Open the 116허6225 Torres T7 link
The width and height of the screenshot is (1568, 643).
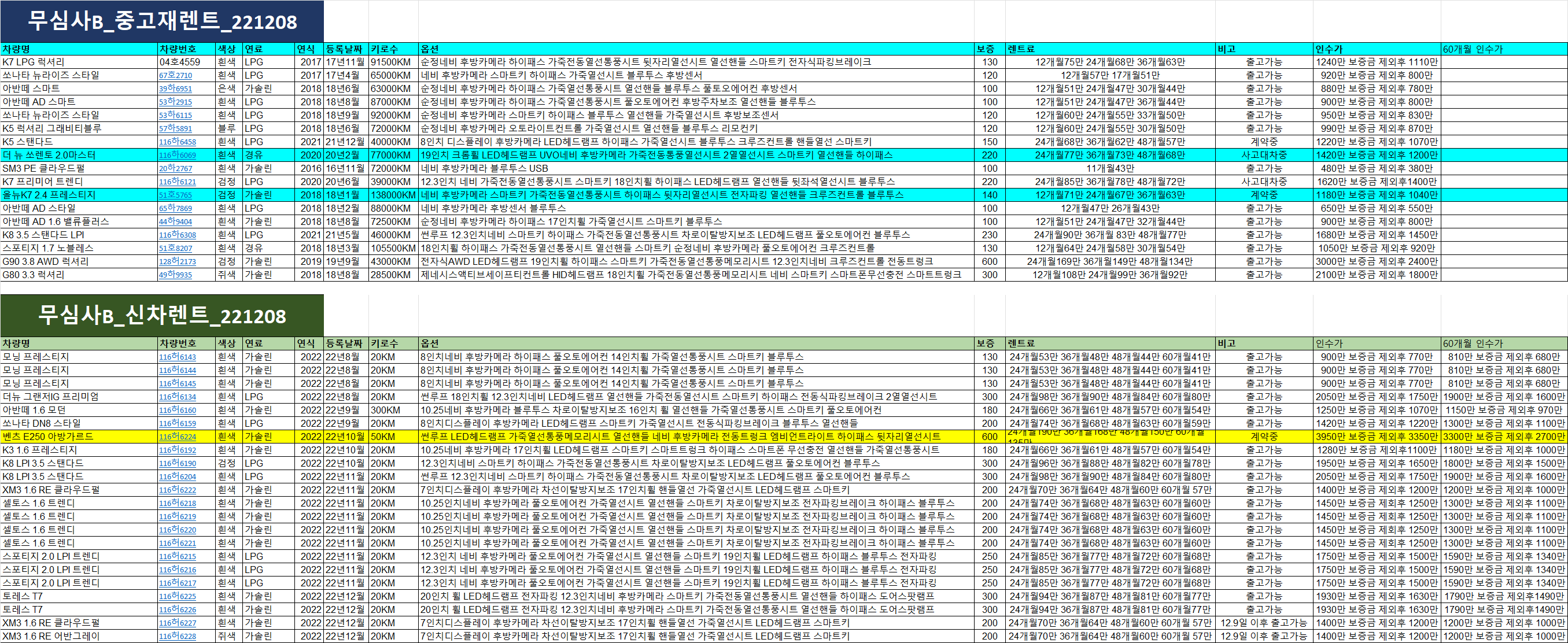177,597
